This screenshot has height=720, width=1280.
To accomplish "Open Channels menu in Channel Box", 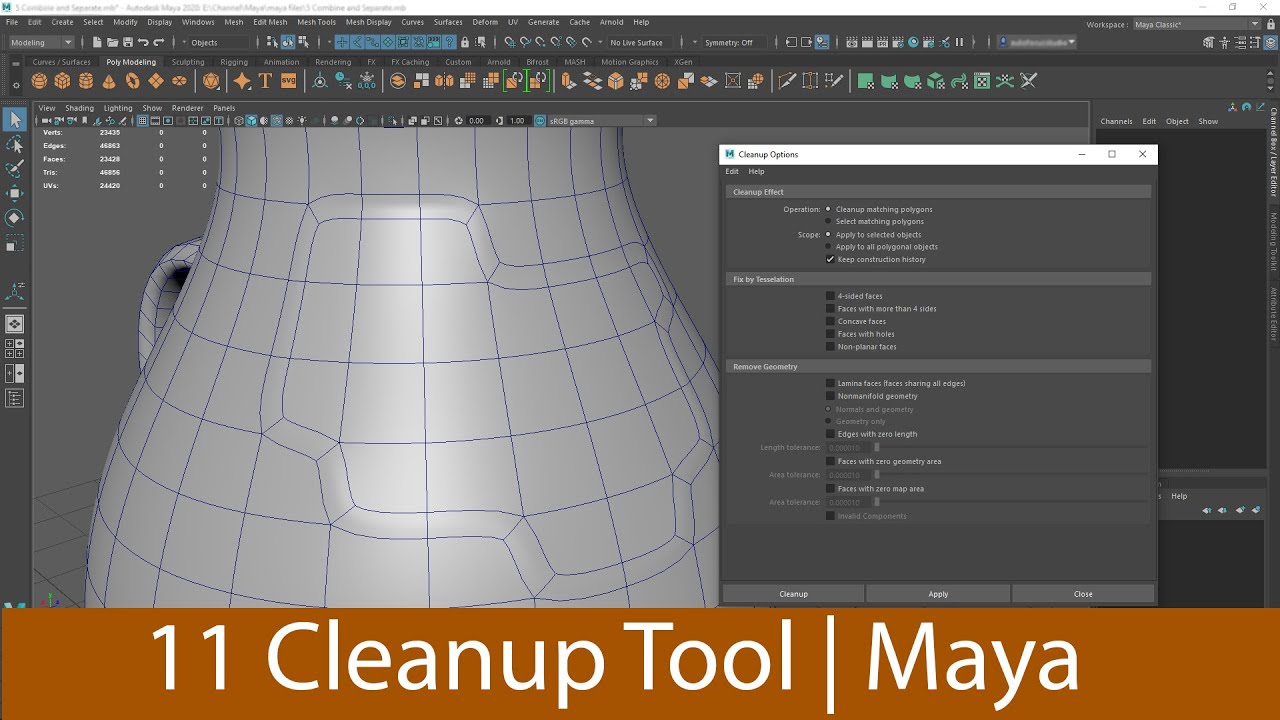I will 1116,121.
